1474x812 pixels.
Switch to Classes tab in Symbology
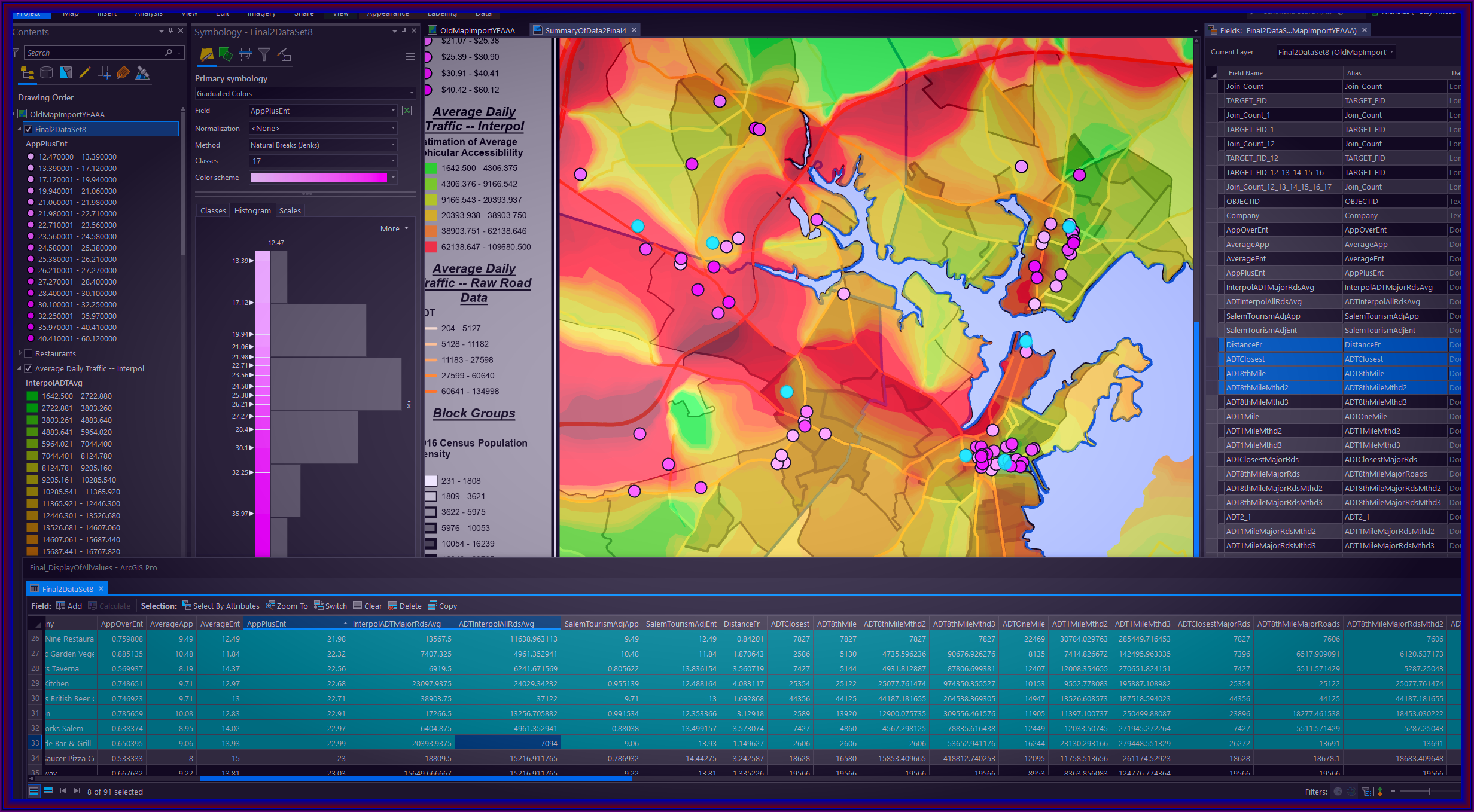coord(213,210)
